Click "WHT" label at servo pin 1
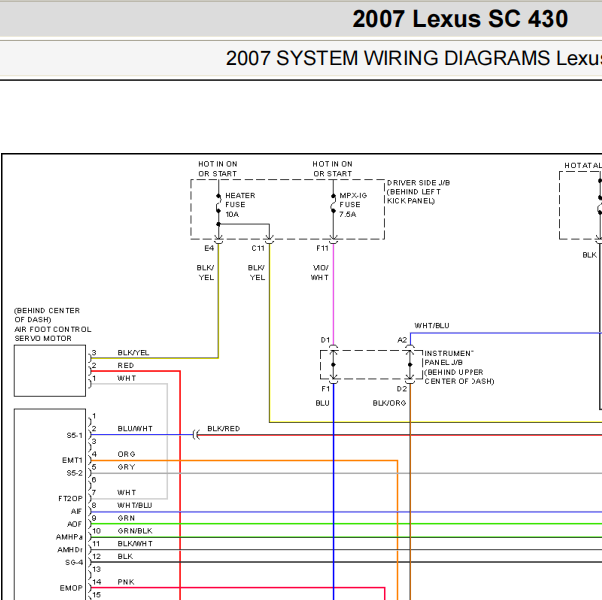Image resolution: width=602 pixels, height=600 pixels. (x=126, y=378)
